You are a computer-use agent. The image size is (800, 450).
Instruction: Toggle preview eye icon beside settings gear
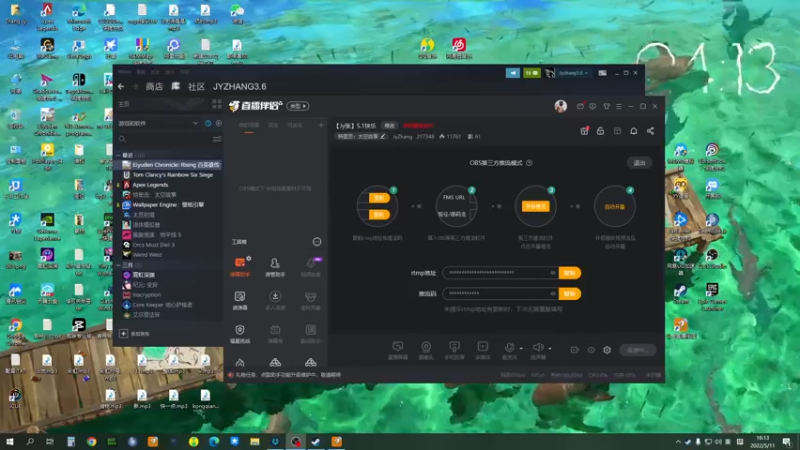[x=591, y=350]
